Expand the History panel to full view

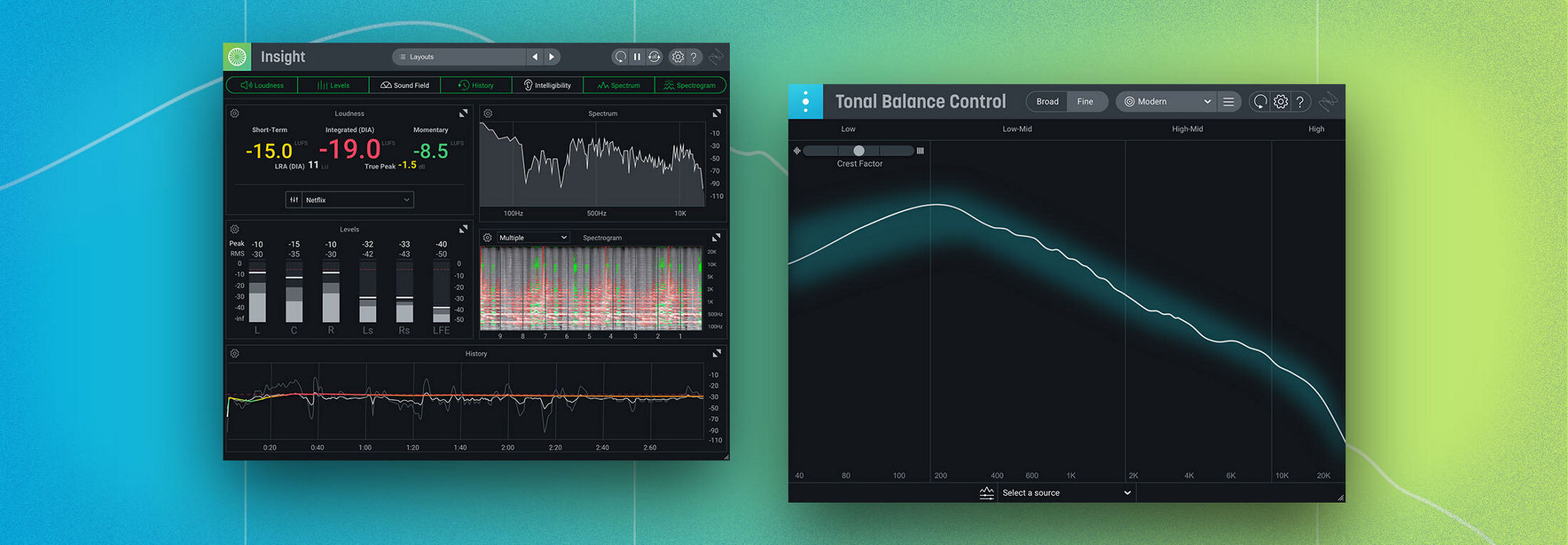717,354
